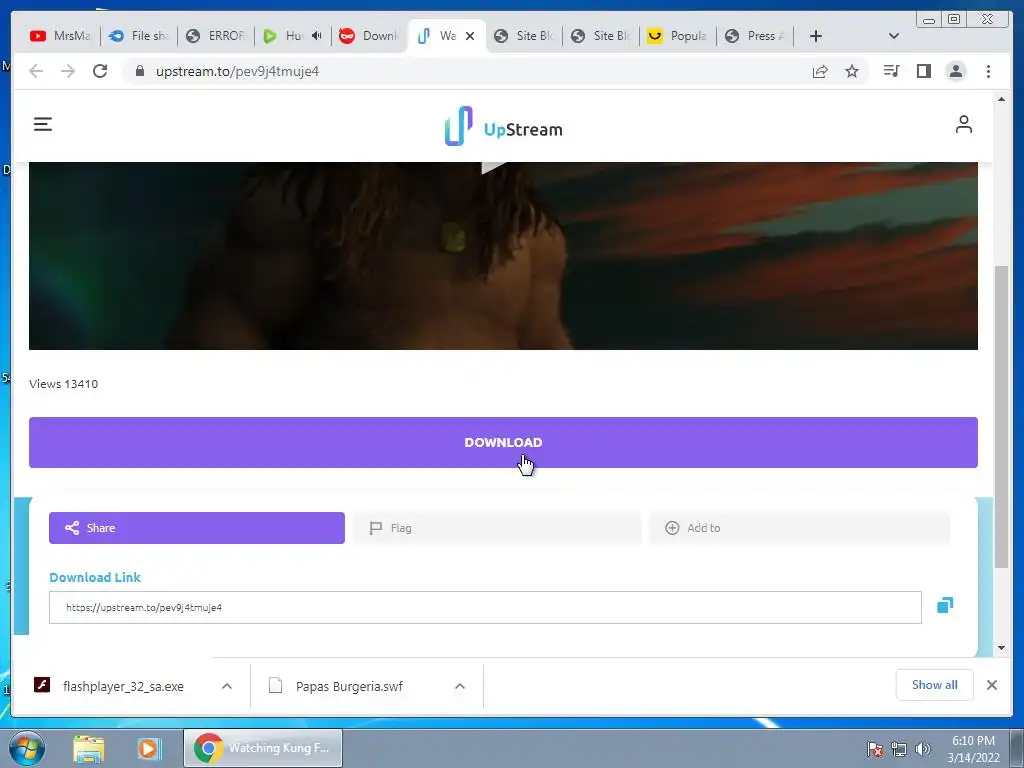Viewport: 1024px width, 768px height.
Task: Go forward with browser forward arrow
Action: (68, 71)
